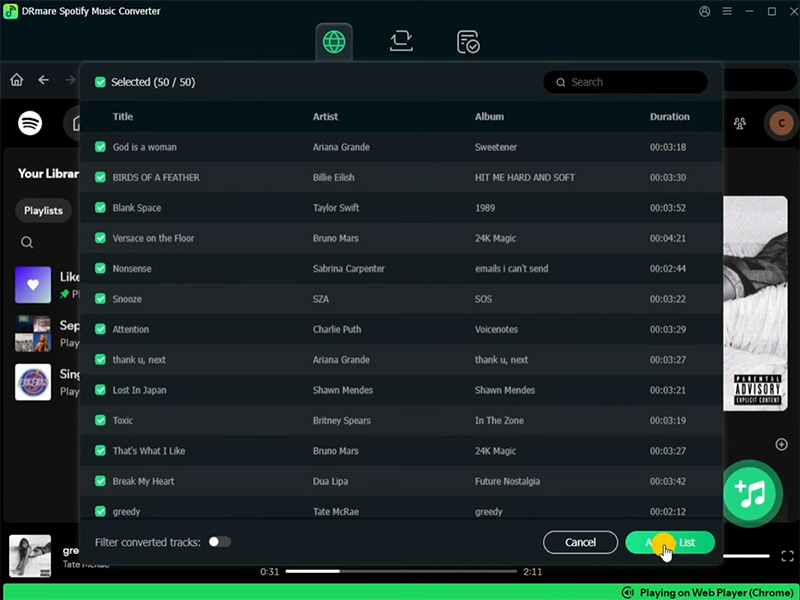
Task: Open the Bee Gees playlist thumbnail
Action: (33, 382)
